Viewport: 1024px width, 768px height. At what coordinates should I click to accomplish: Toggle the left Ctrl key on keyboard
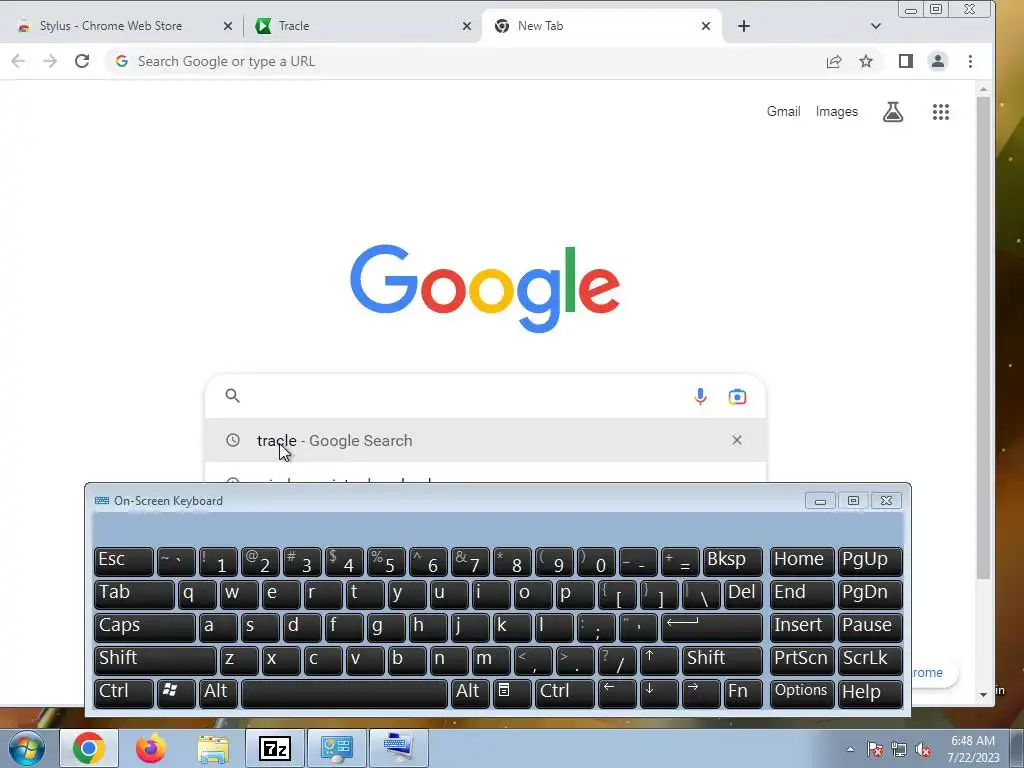123,693
